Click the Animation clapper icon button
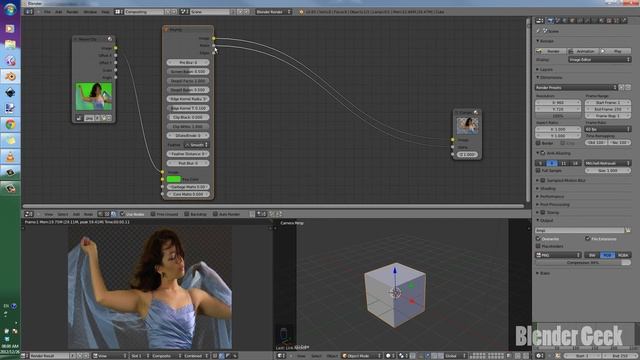This screenshot has height=360, width=640. (582, 51)
